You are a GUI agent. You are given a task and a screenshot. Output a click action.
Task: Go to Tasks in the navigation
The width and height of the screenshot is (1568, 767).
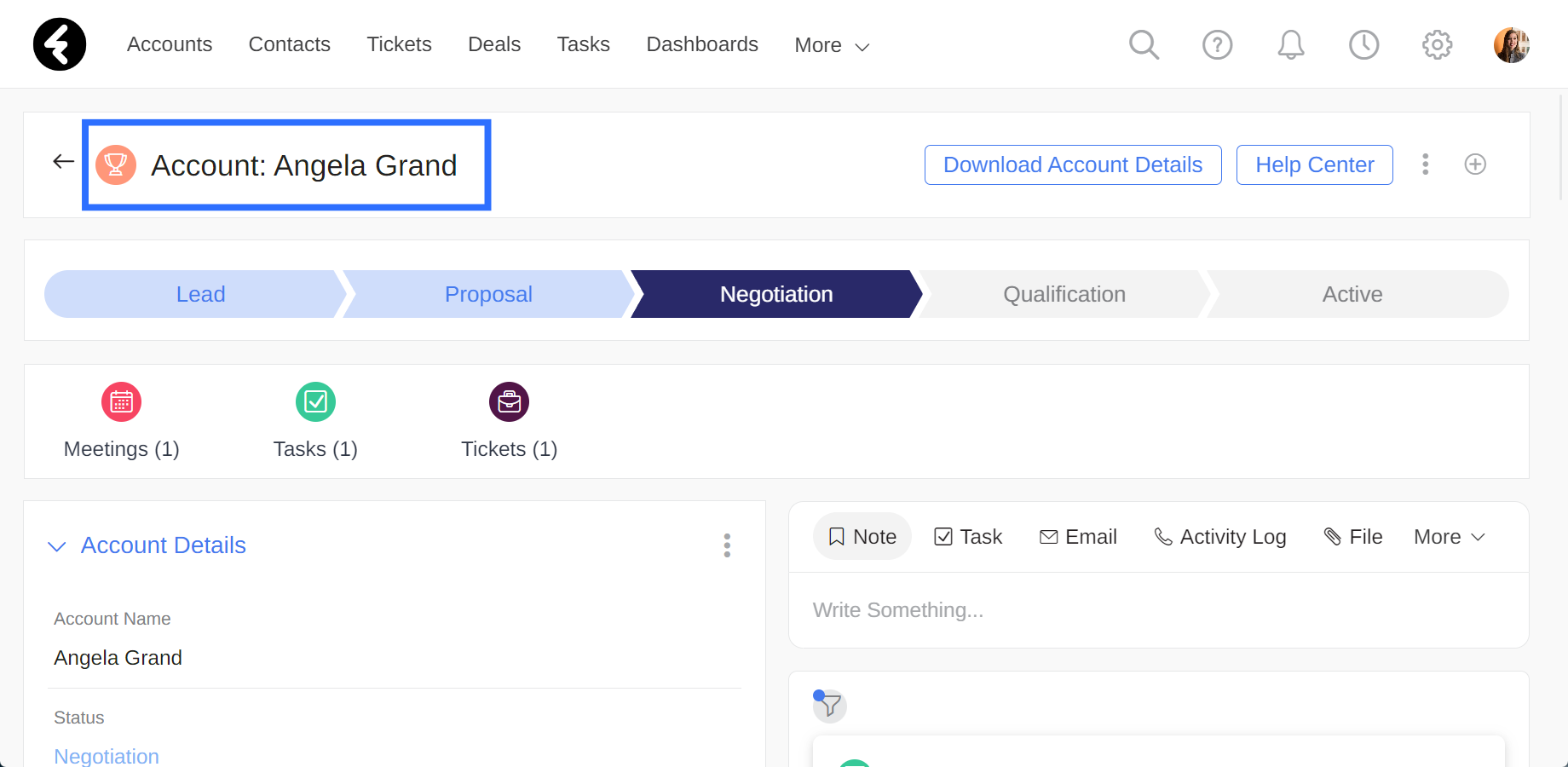(x=583, y=44)
